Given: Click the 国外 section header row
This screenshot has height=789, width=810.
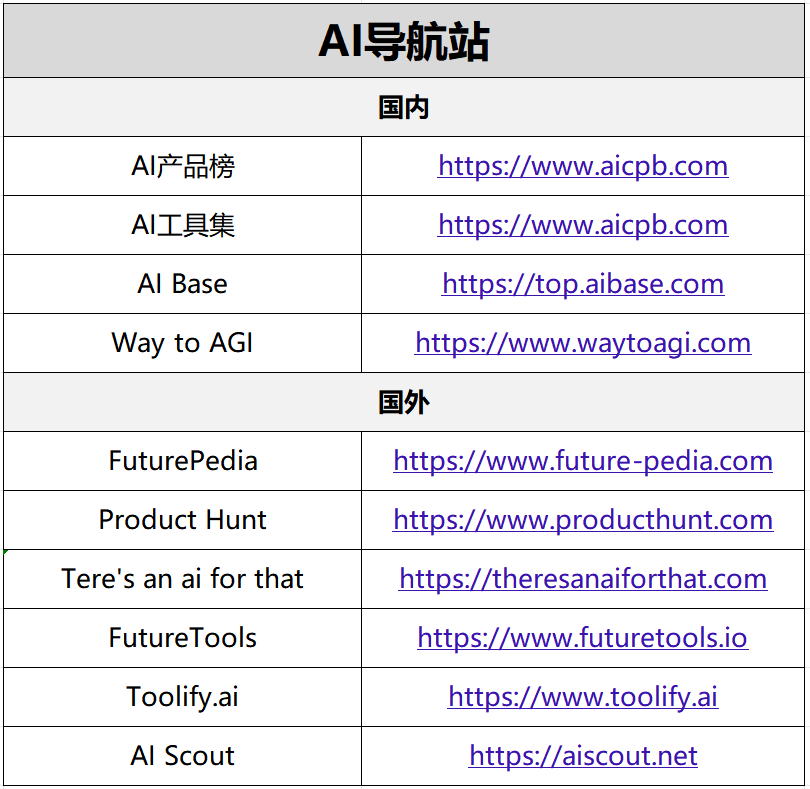Looking at the screenshot, I should coord(404,402).
